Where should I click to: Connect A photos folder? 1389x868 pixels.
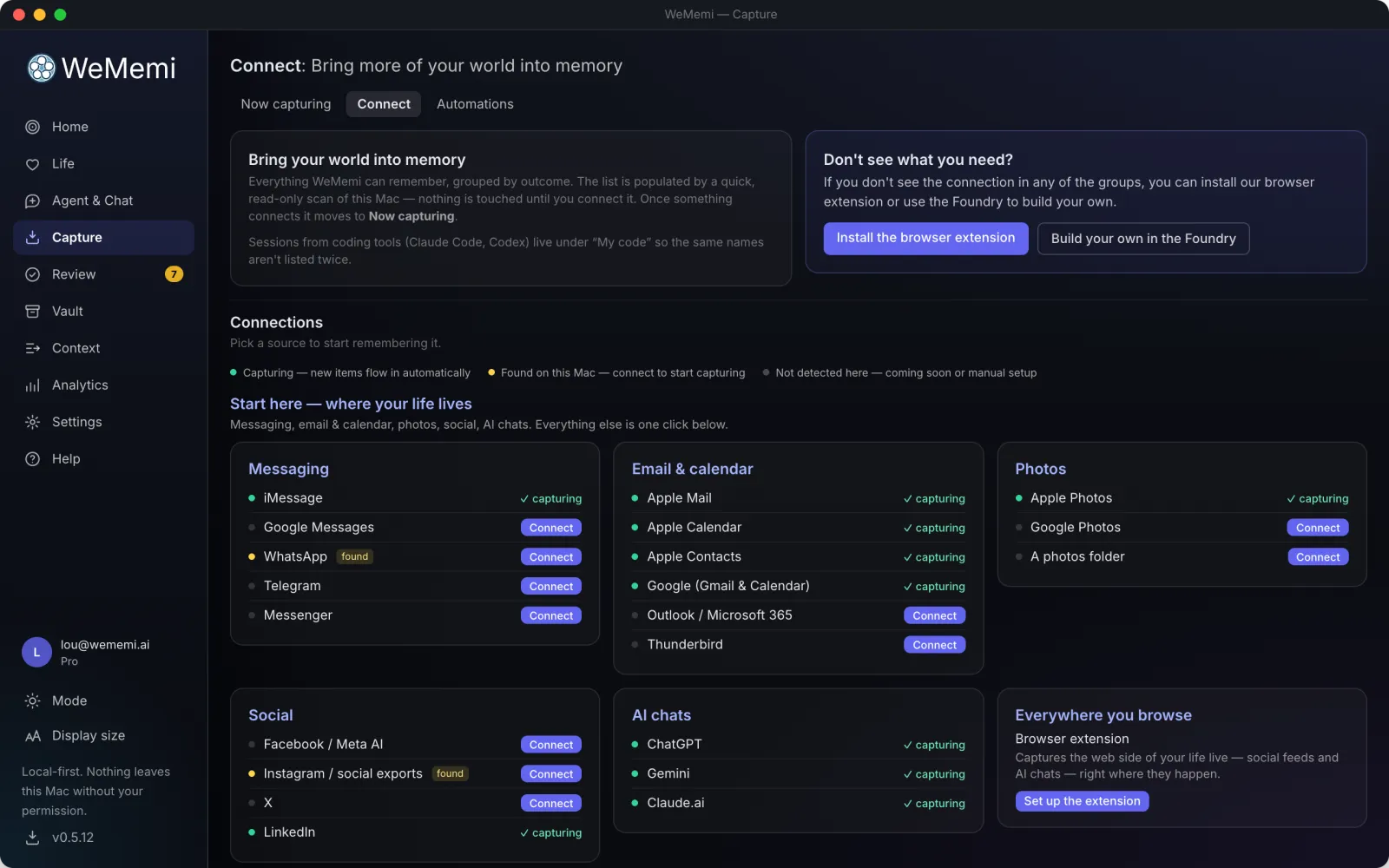click(x=1318, y=557)
